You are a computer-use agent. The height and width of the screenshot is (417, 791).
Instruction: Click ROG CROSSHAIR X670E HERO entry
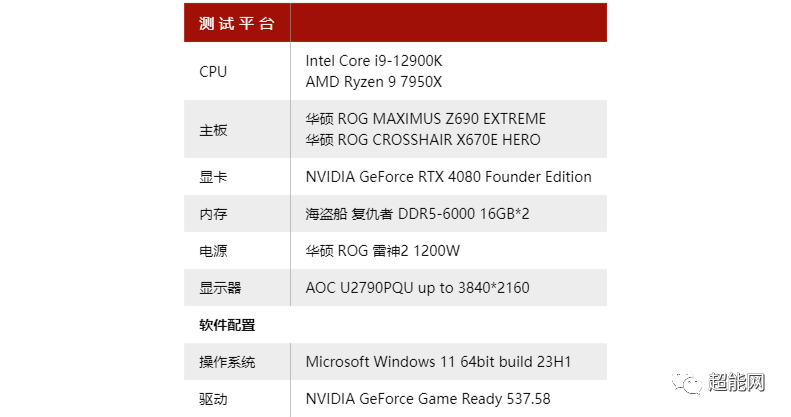(x=423, y=140)
